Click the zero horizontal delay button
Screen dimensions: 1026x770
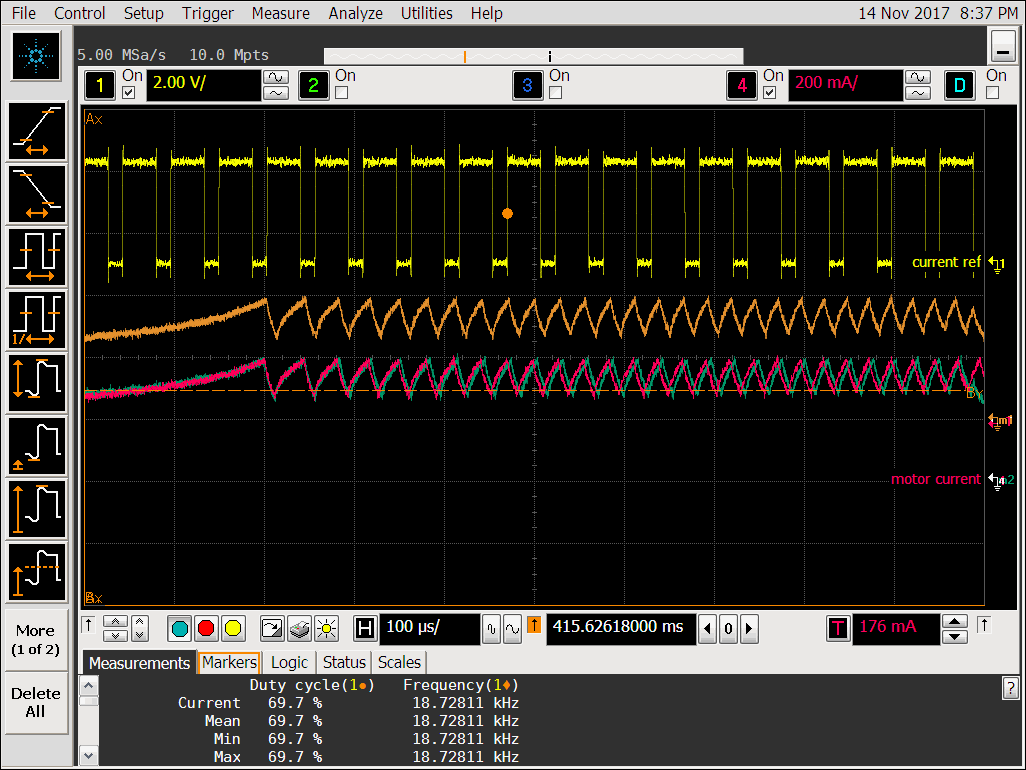pos(728,629)
